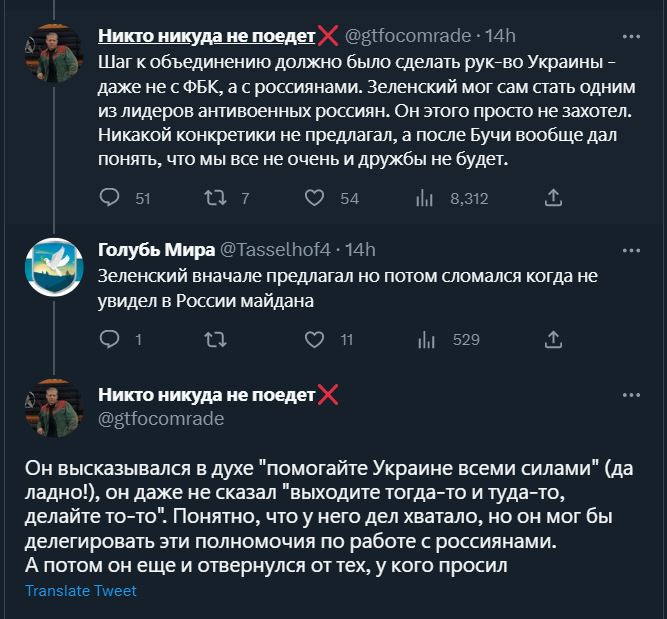Share the first tweet by gtfocomrade
This screenshot has height=619, width=667.
pos(552,198)
